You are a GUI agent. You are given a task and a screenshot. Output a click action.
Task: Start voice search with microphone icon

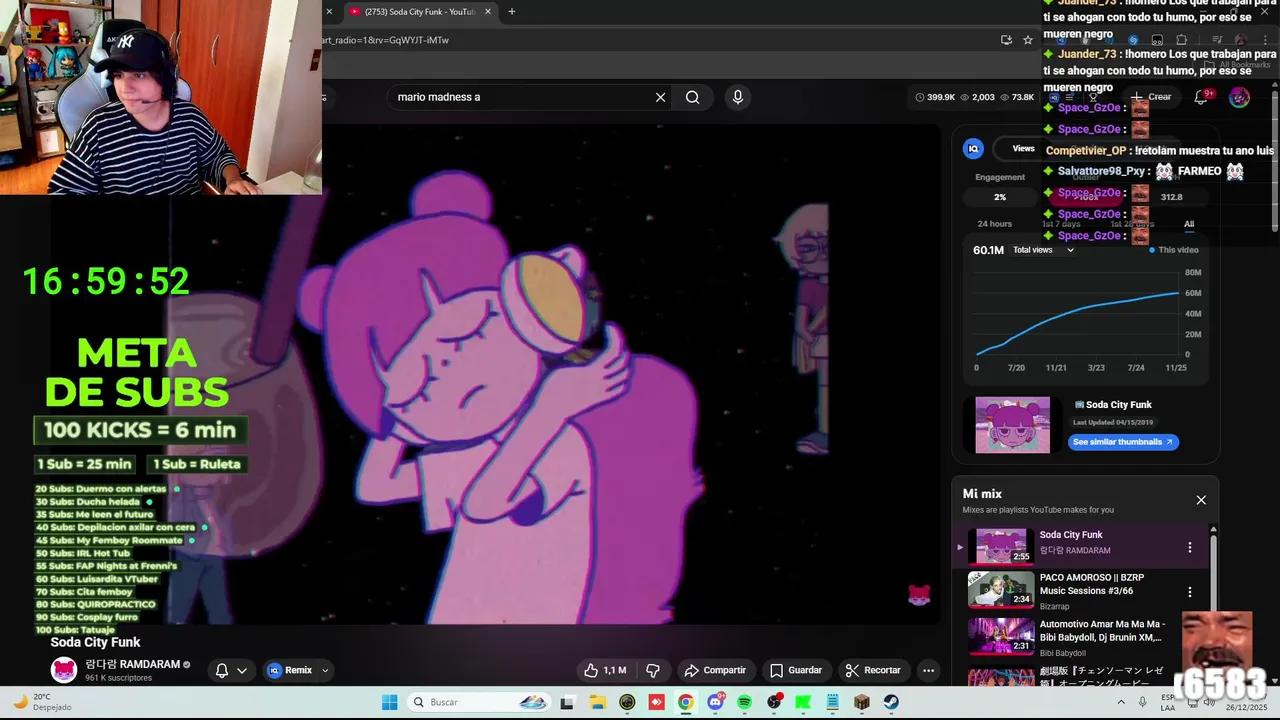tap(738, 97)
